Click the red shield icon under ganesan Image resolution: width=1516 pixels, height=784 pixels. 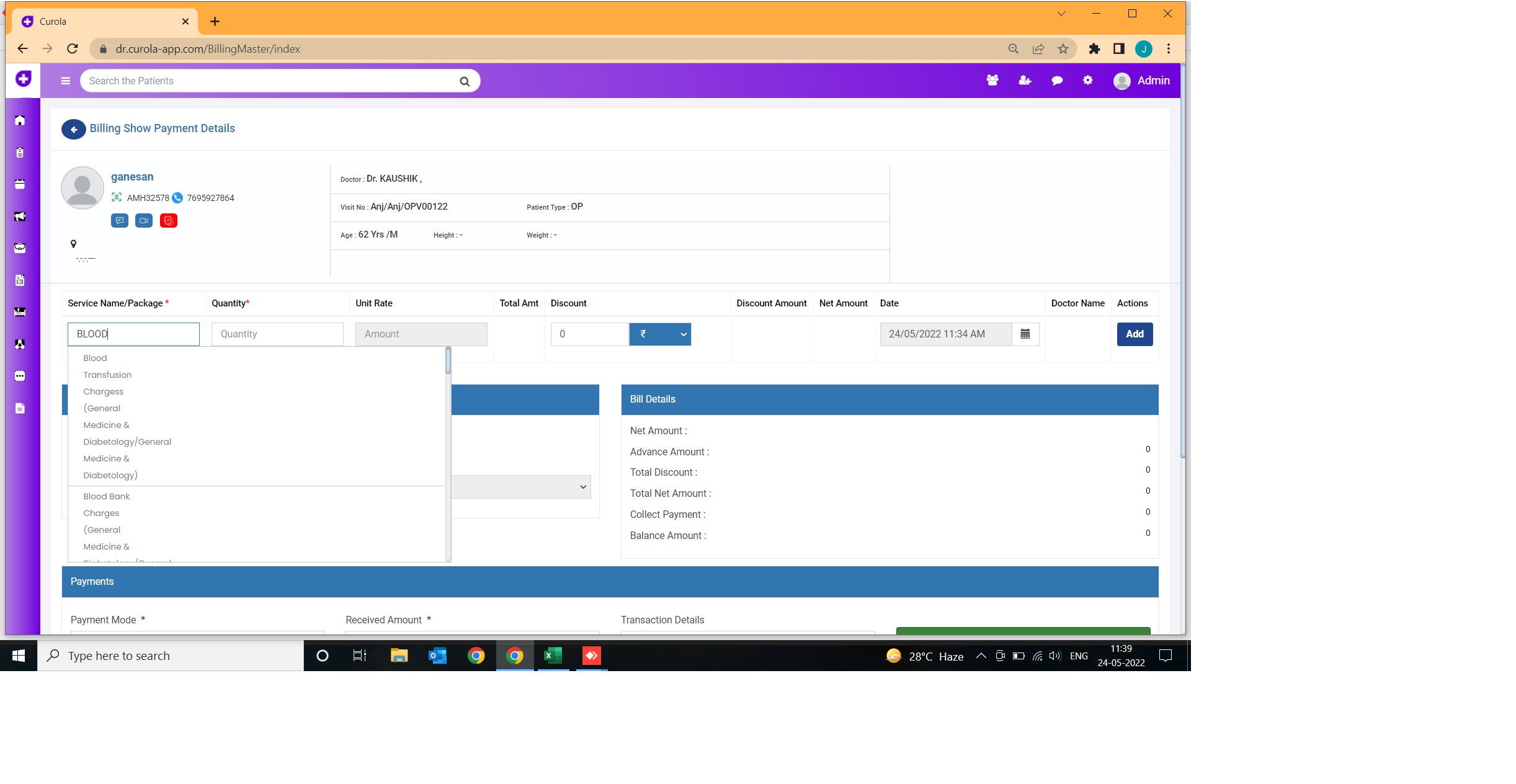[168, 221]
